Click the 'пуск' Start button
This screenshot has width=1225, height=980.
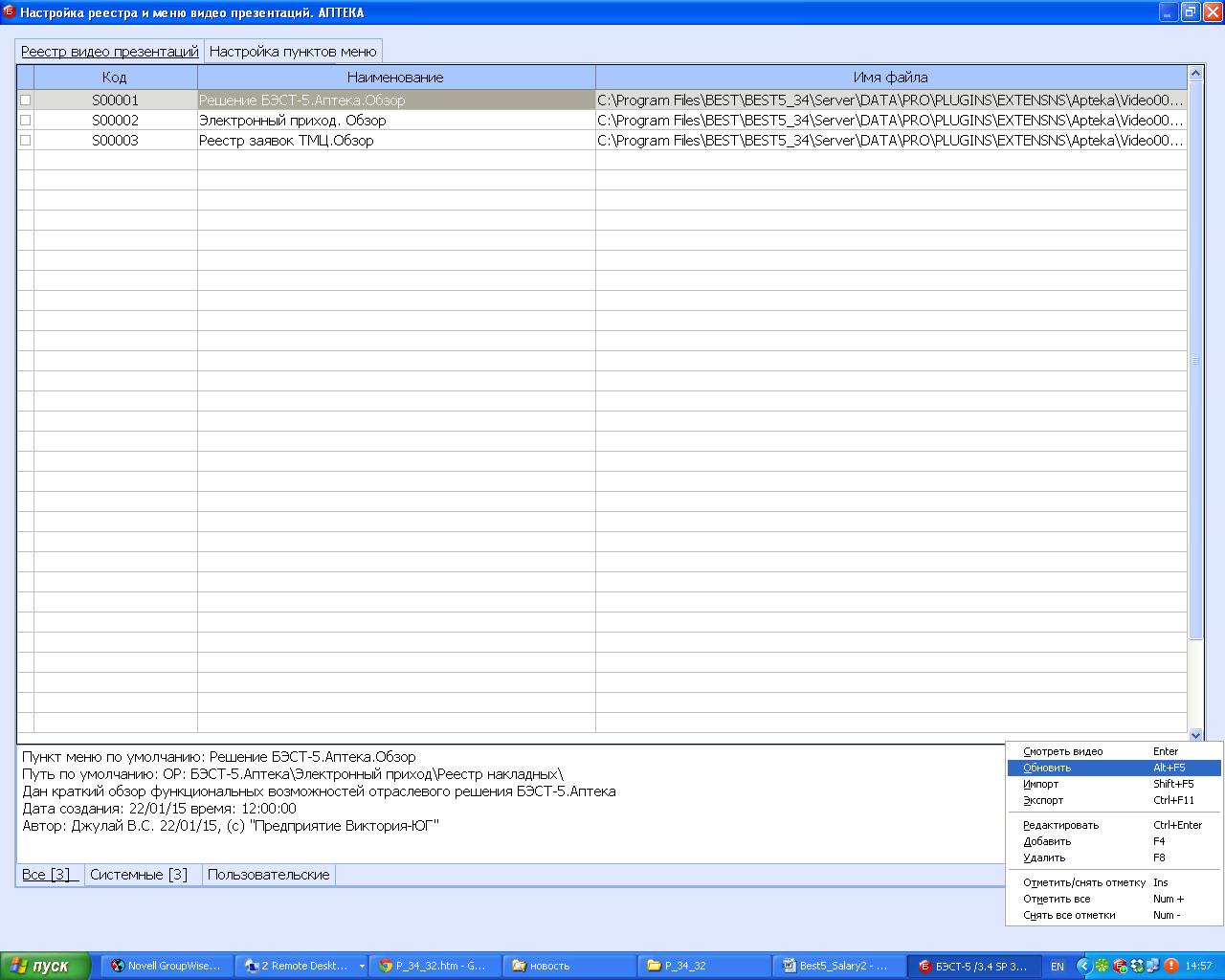pos(46,966)
